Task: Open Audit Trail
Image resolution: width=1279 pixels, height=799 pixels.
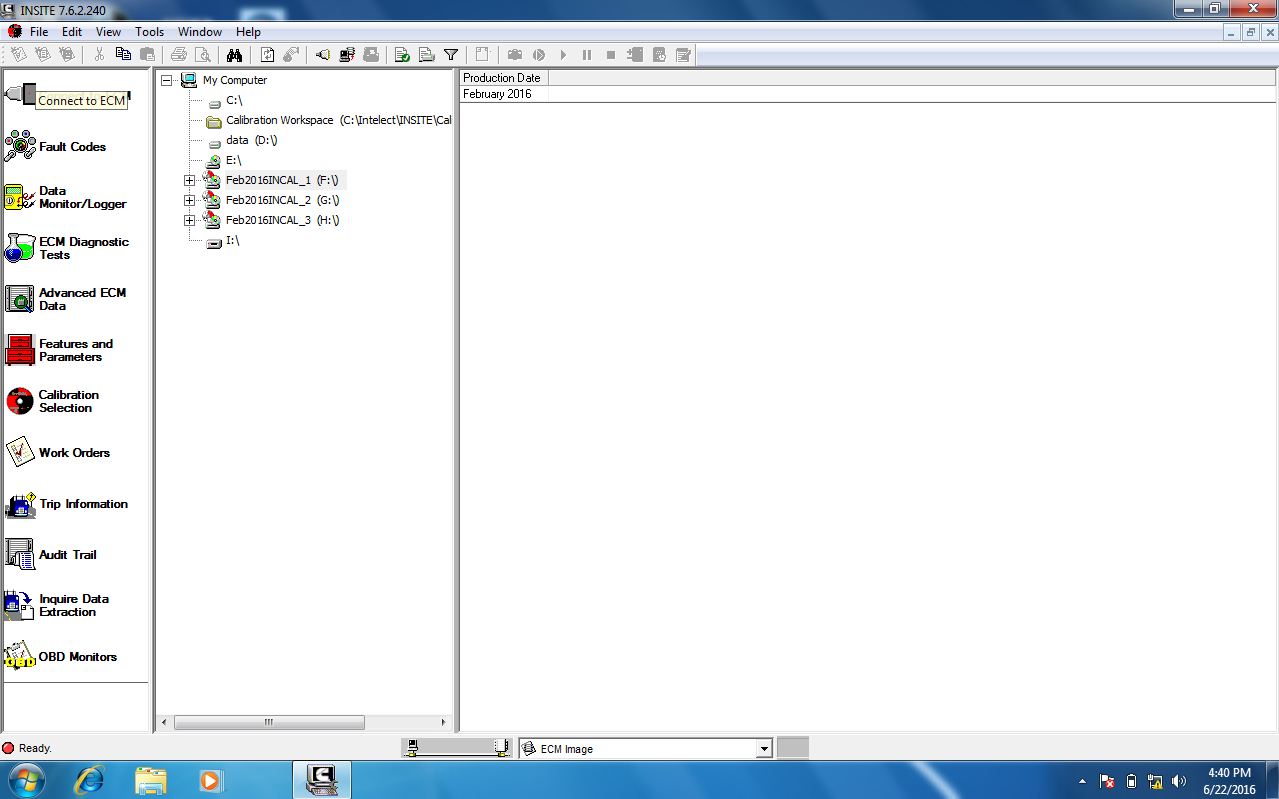Action: click(x=51, y=554)
